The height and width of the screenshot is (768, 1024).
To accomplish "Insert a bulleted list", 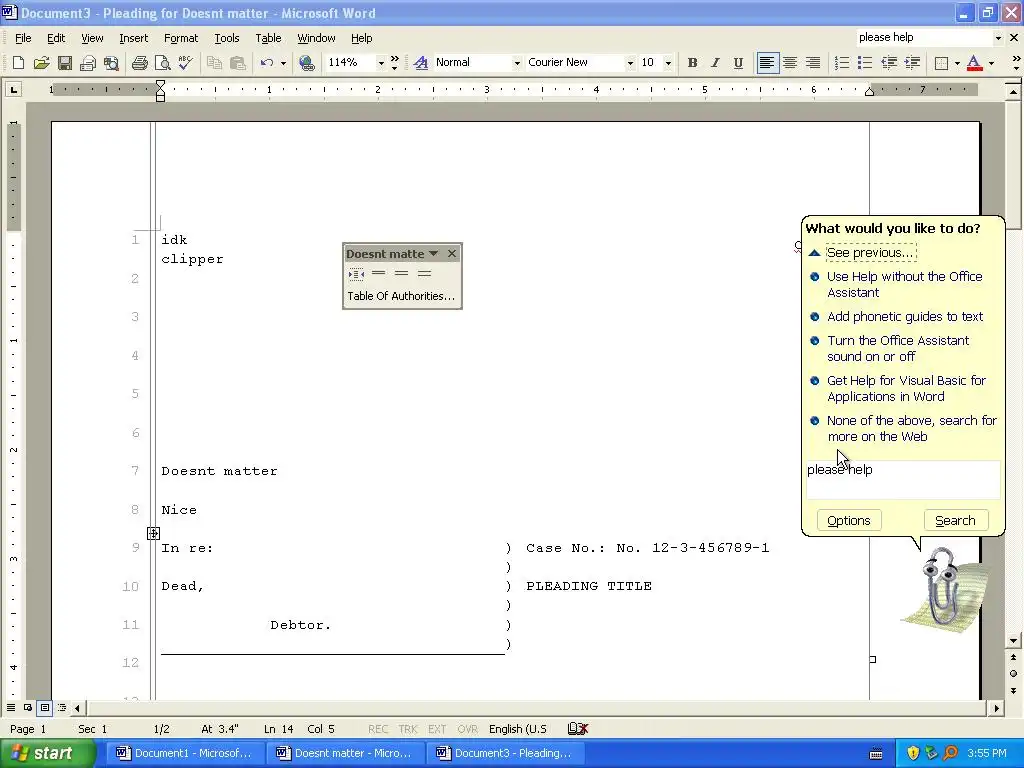I will [x=865, y=63].
